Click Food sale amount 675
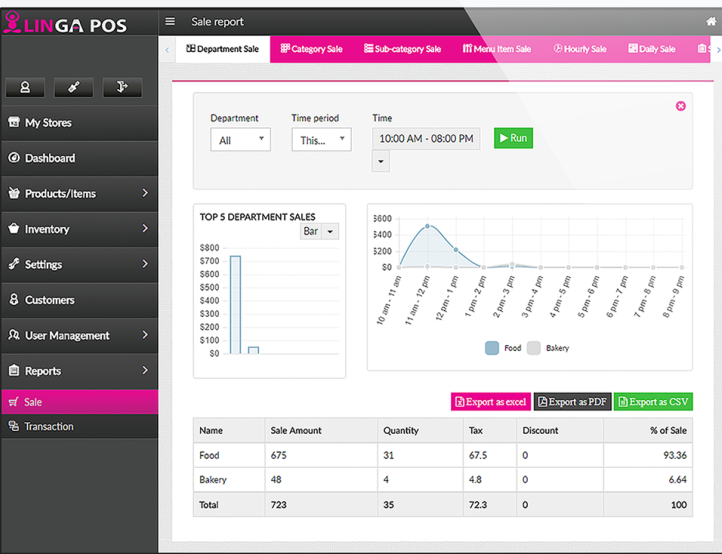 pos(278,455)
